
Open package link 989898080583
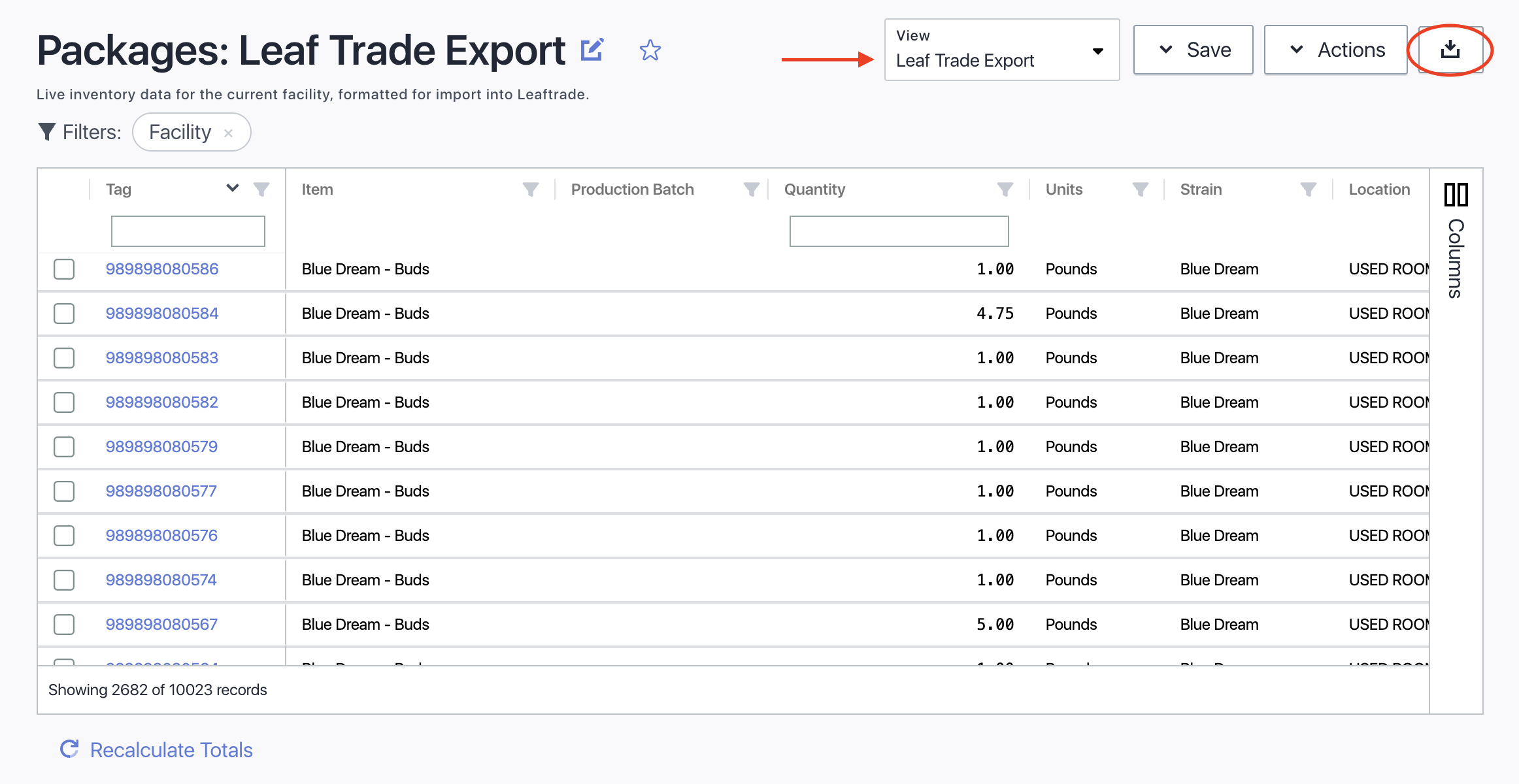coord(162,358)
